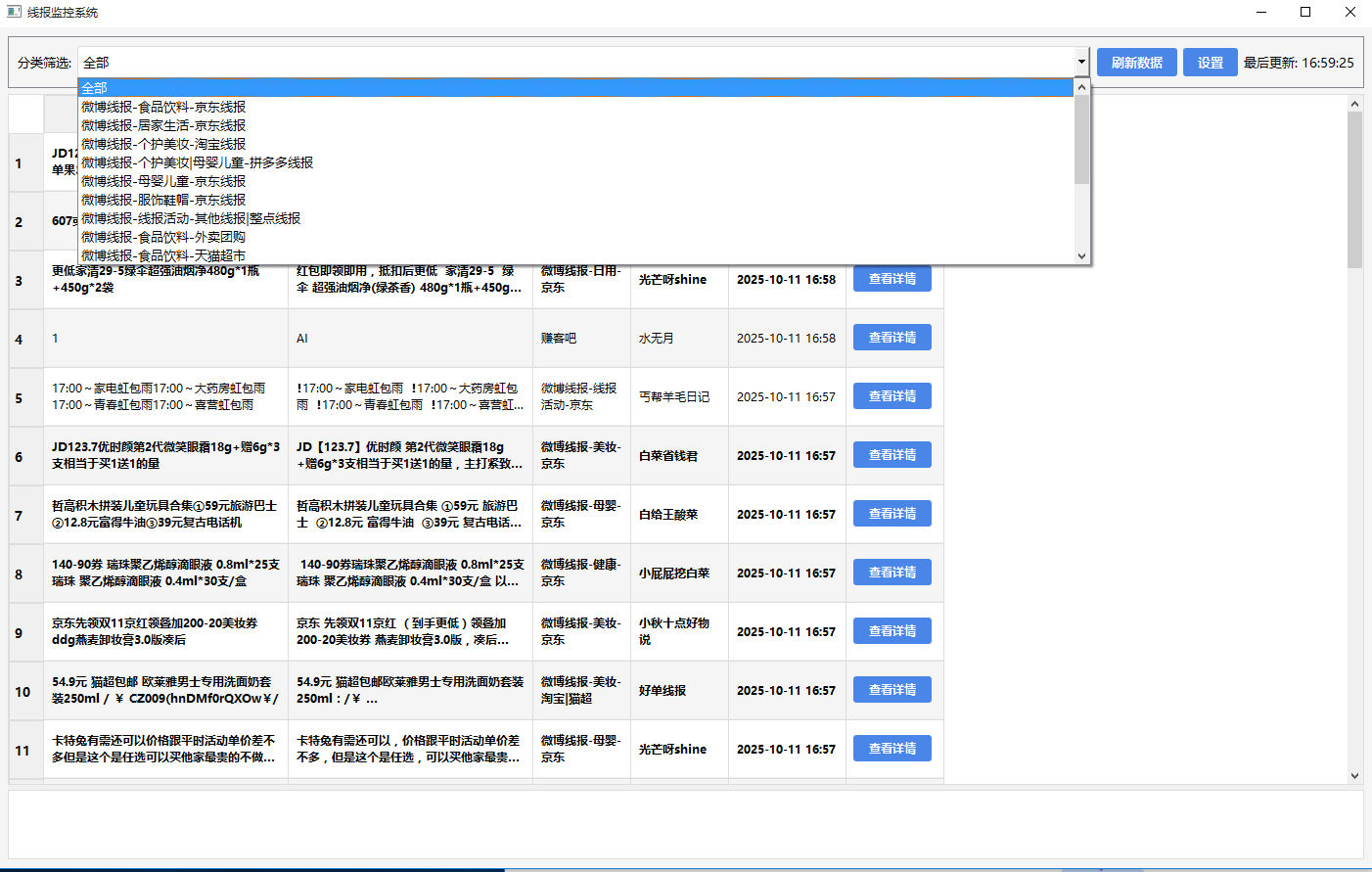
Task: Click 查看详情 for row 4 (水无月)
Action: pos(892,338)
